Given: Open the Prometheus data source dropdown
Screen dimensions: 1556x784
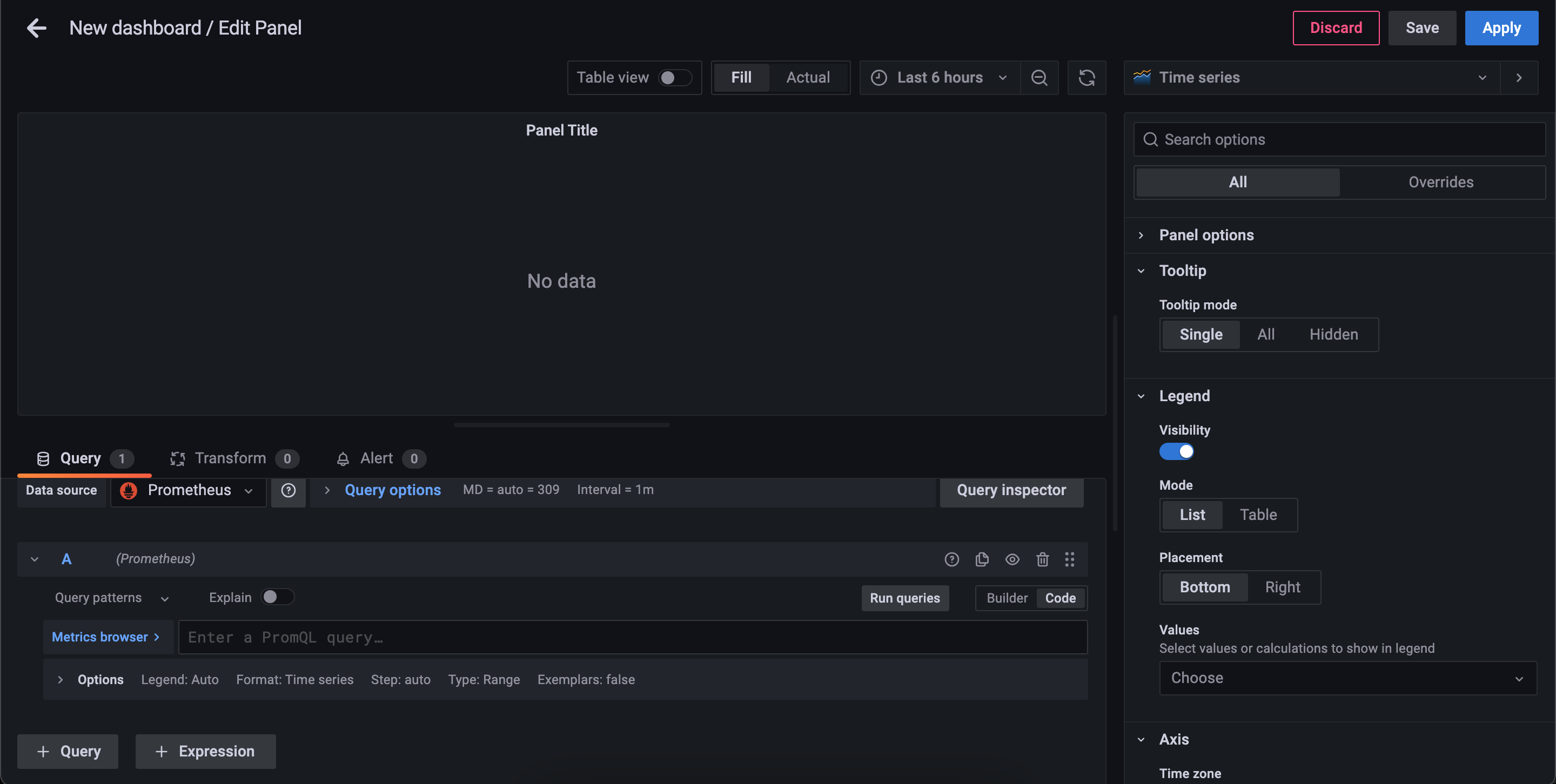Looking at the screenshot, I should [x=188, y=490].
